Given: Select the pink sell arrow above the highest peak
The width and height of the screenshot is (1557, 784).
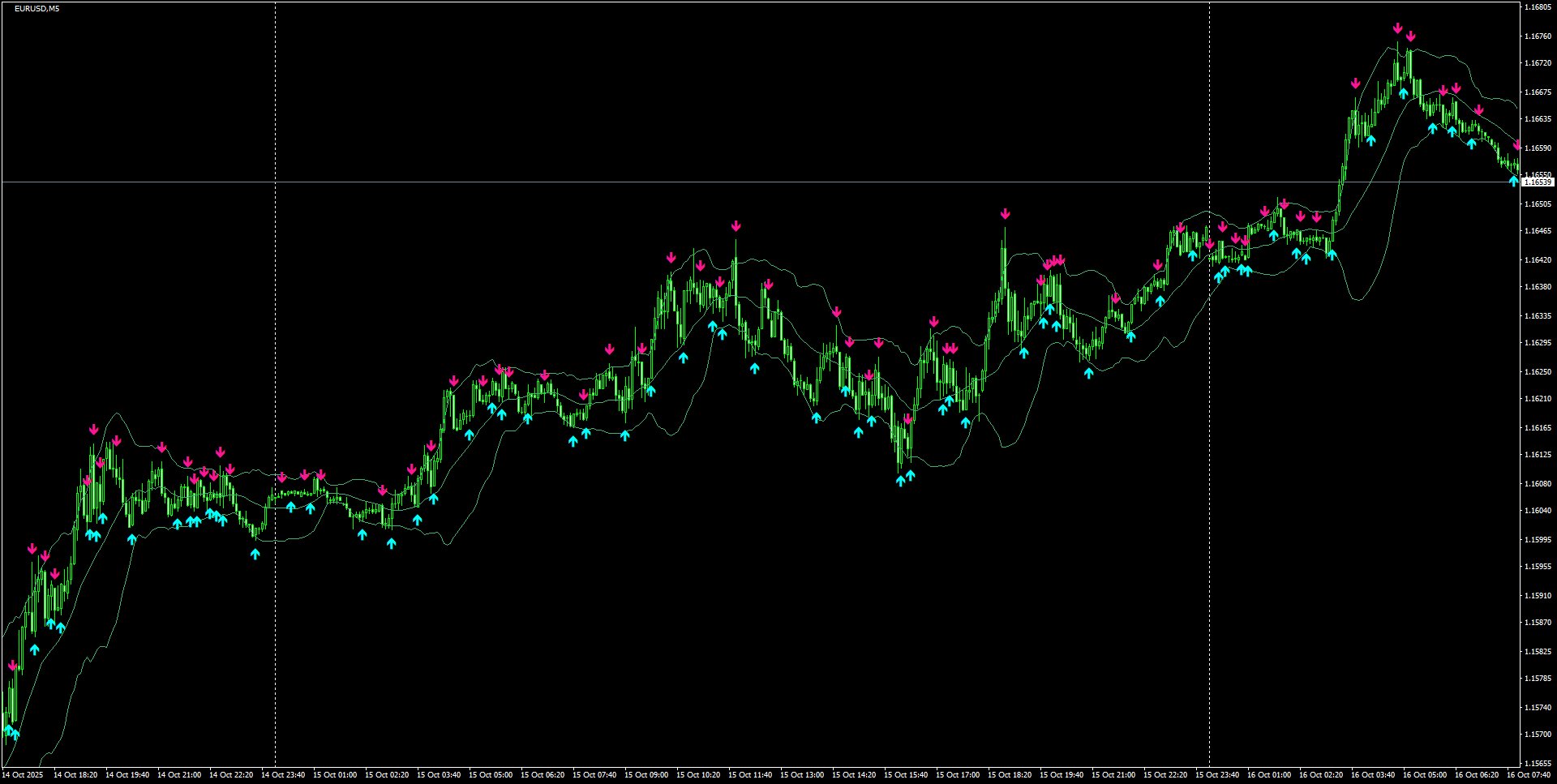Looking at the screenshot, I should click(x=1396, y=27).
